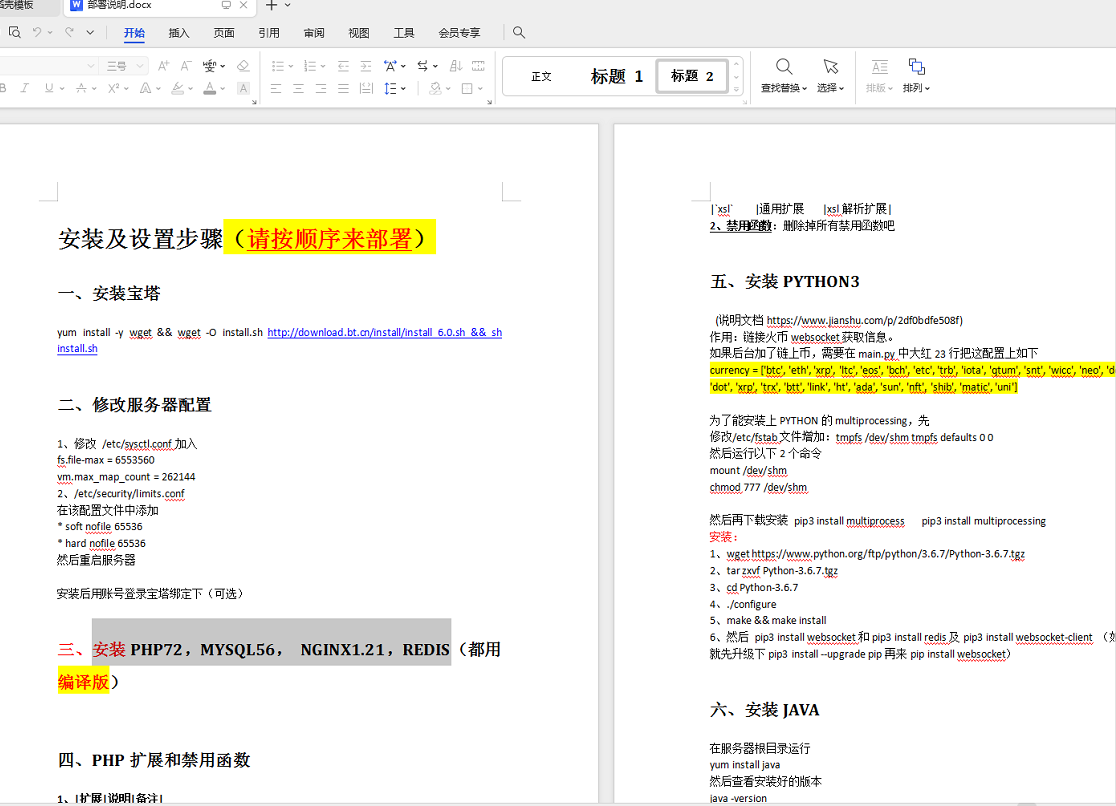Open the 审阅 (Review) ribbon tab
Viewport: 1116px width, 806px height.
314,32
